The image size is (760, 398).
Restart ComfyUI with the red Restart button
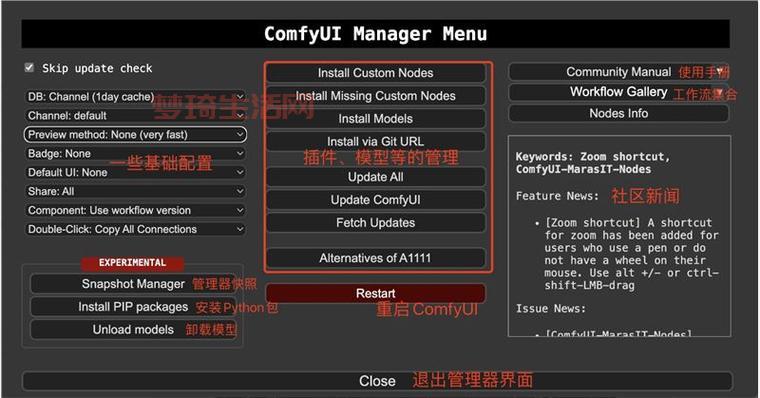[376, 293]
